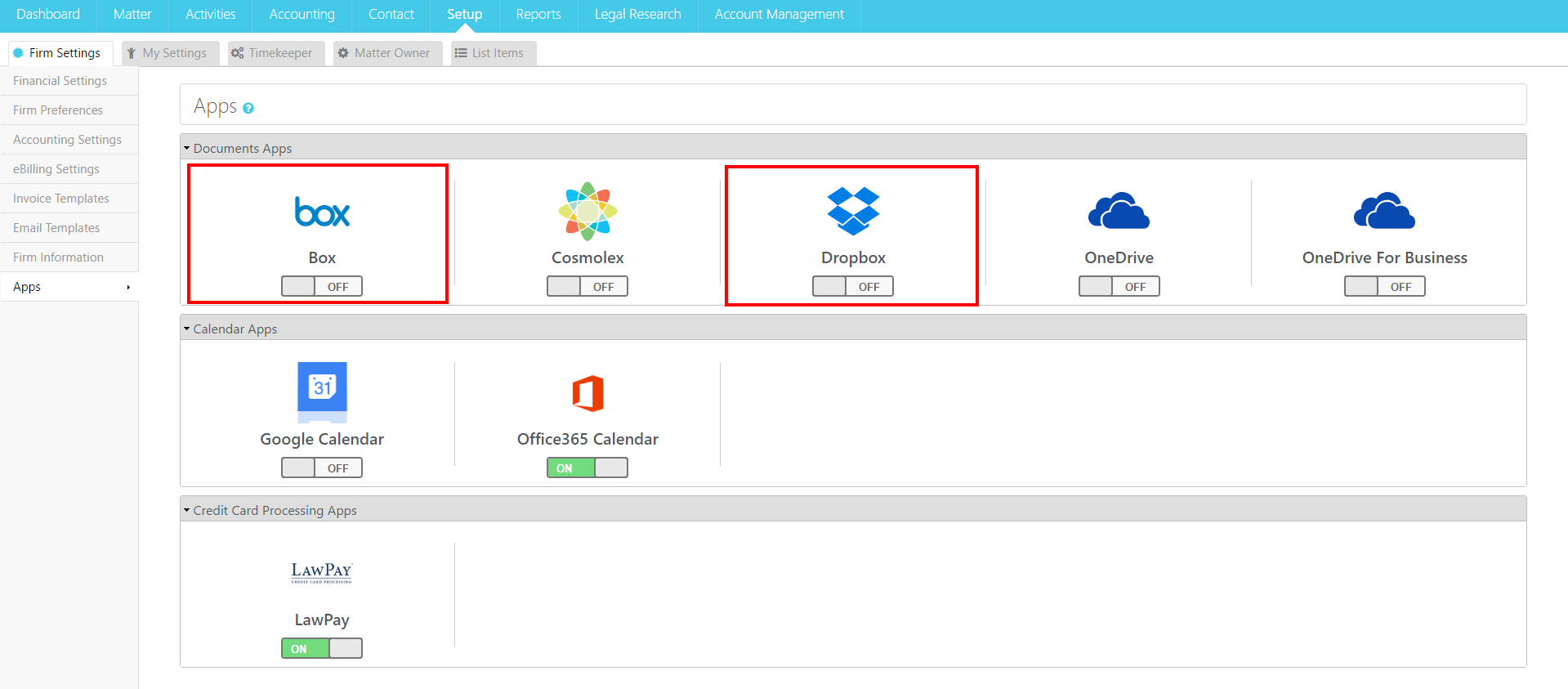The height and width of the screenshot is (689, 1568).
Task: Open the Matter menu
Action: (132, 15)
